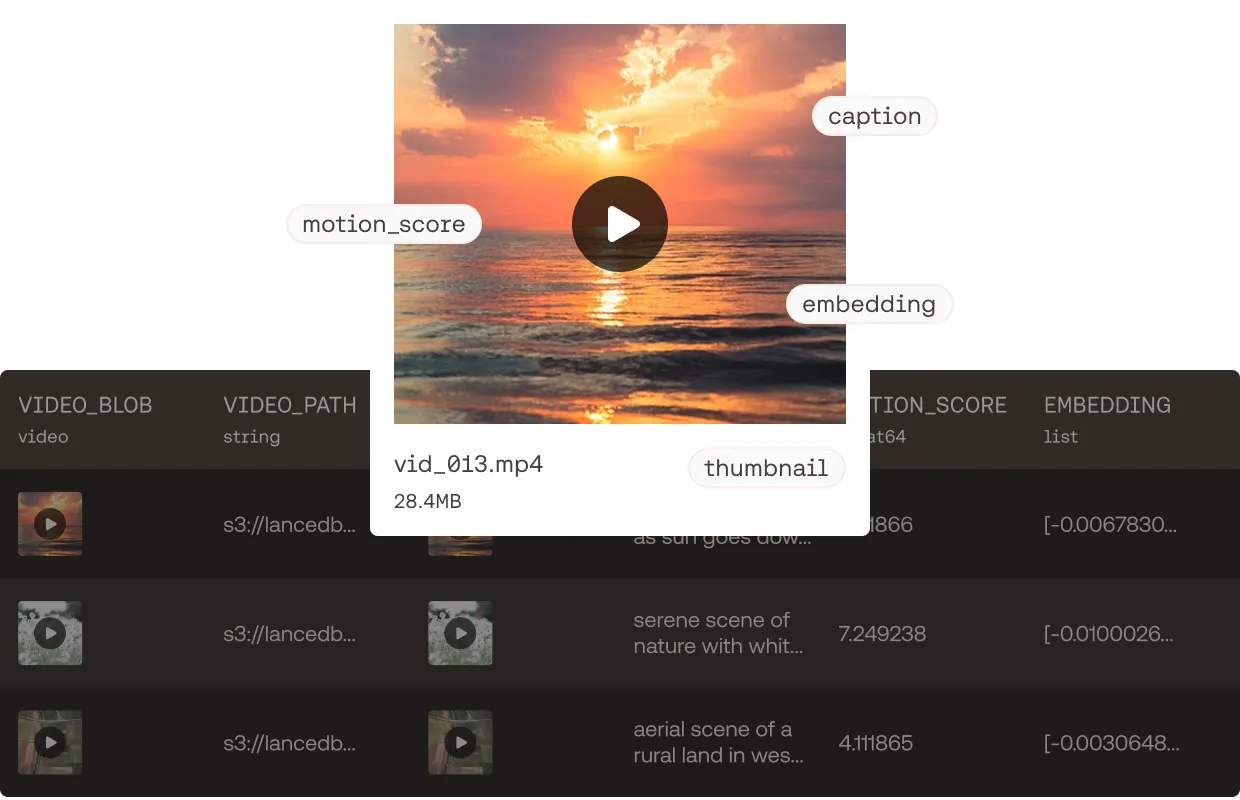Click the VIDEO_PATH column header
This screenshot has width=1240, height=800.
click(x=290, y=405)
